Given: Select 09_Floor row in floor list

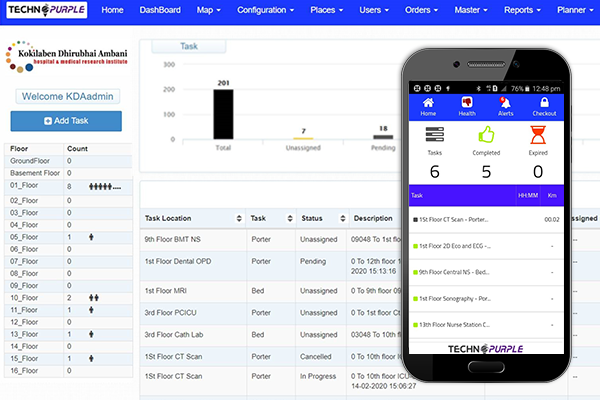Looking at the screenshot, I should tap(68, 286).
